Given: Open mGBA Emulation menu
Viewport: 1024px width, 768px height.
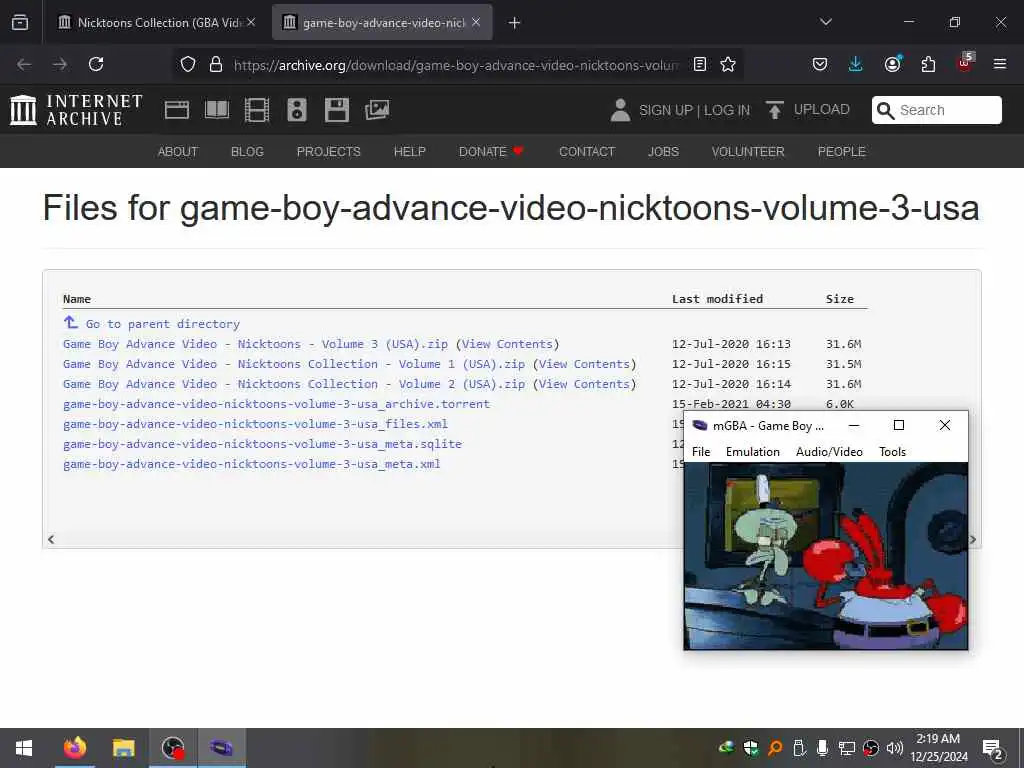Looking at the screenshot, I should click(x=752, y=452).
